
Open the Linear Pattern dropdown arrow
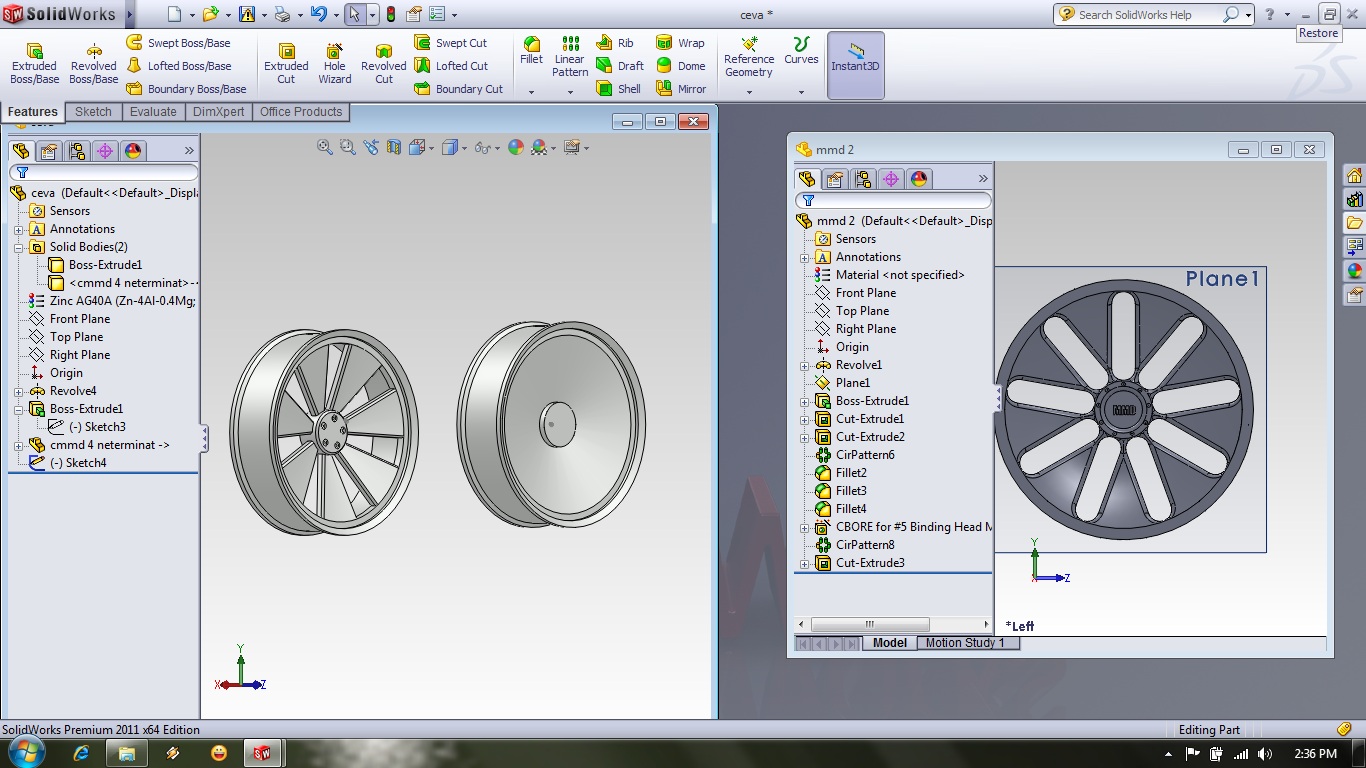pos(570,92)
